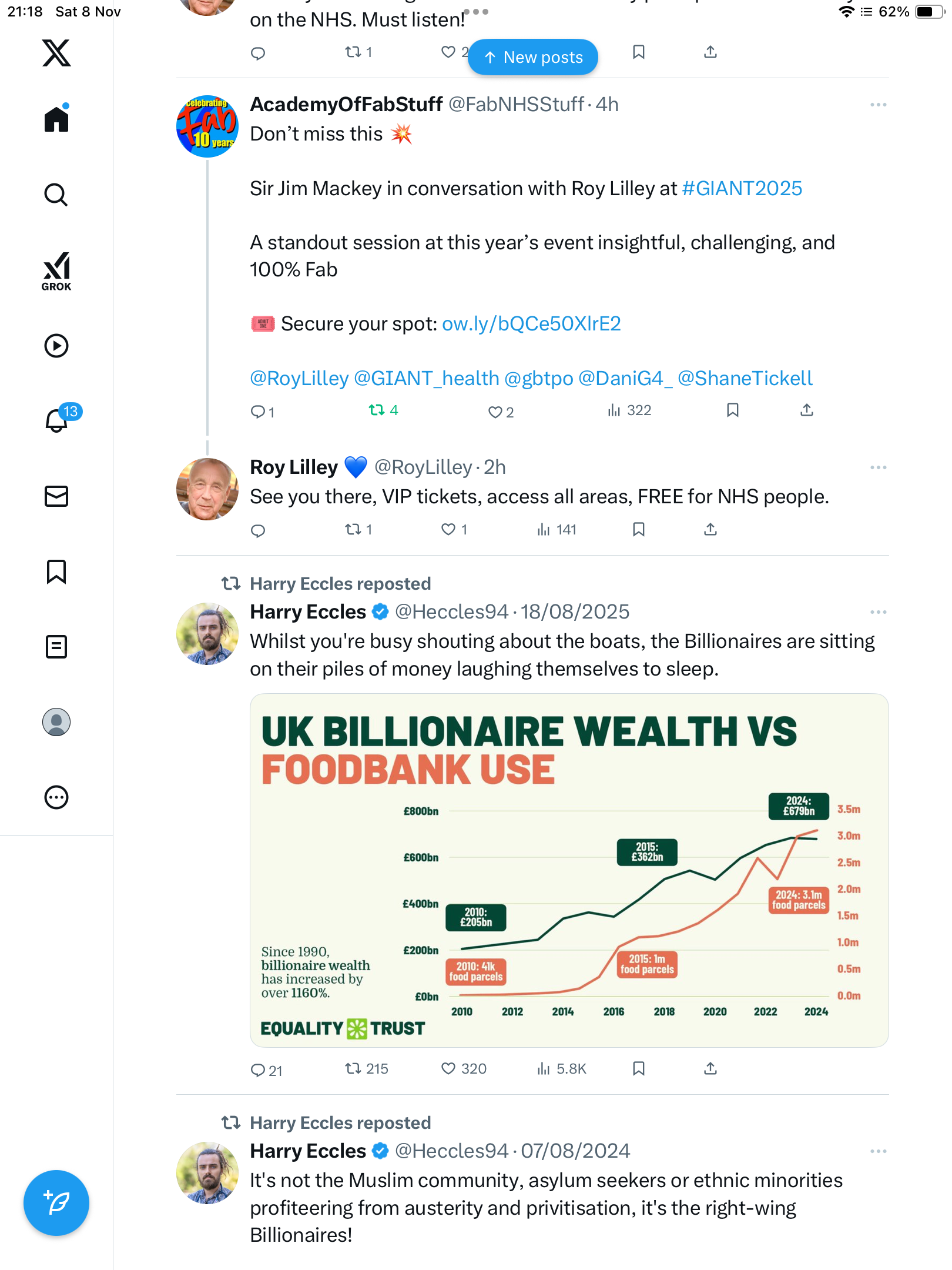Screen dimensions: 952x1270
Task: Open the sidebar Bookmarks icon
Action: point(56,571)
